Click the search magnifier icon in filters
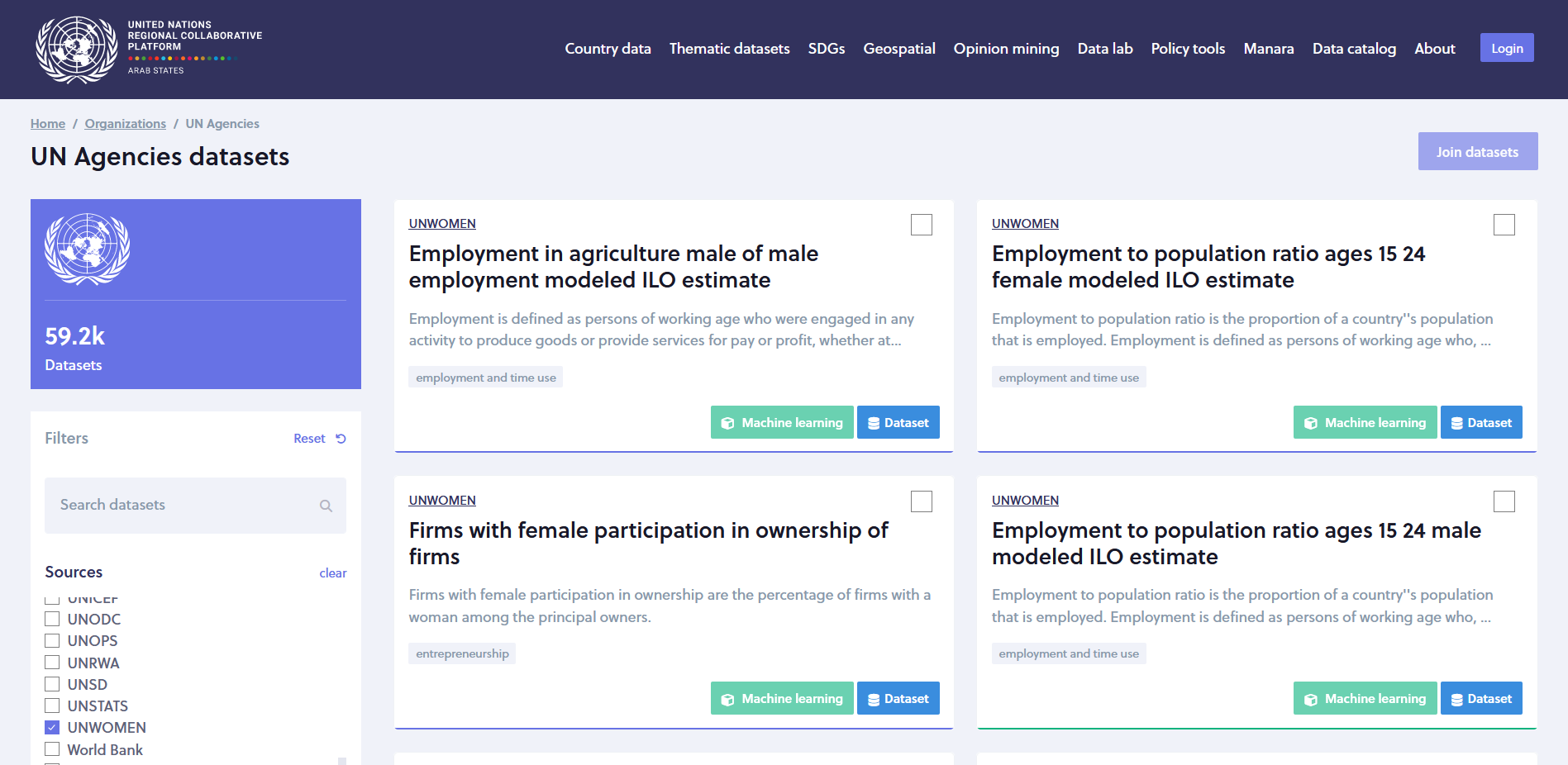This screenshot has height=765, width=1568. [326, 506]
